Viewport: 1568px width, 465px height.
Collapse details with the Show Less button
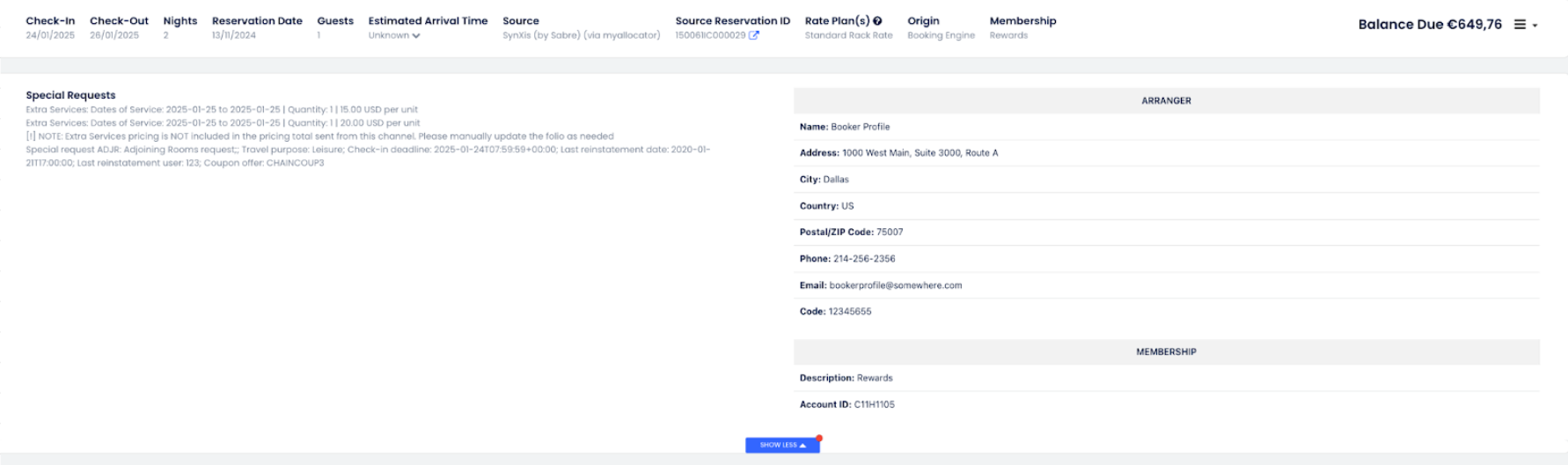point(782,446)
